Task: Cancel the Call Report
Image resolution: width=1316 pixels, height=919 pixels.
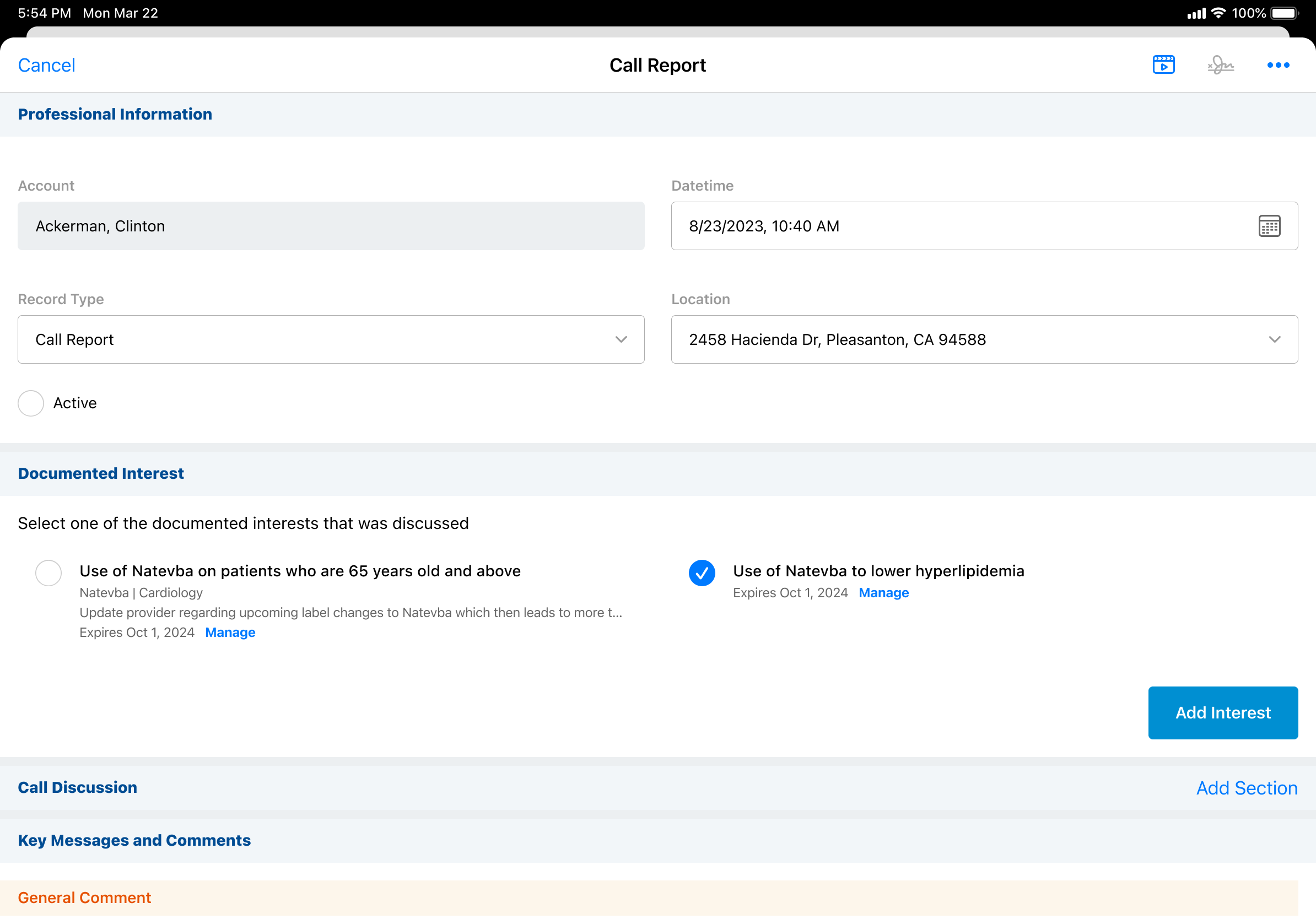Action: pos(46,65)
